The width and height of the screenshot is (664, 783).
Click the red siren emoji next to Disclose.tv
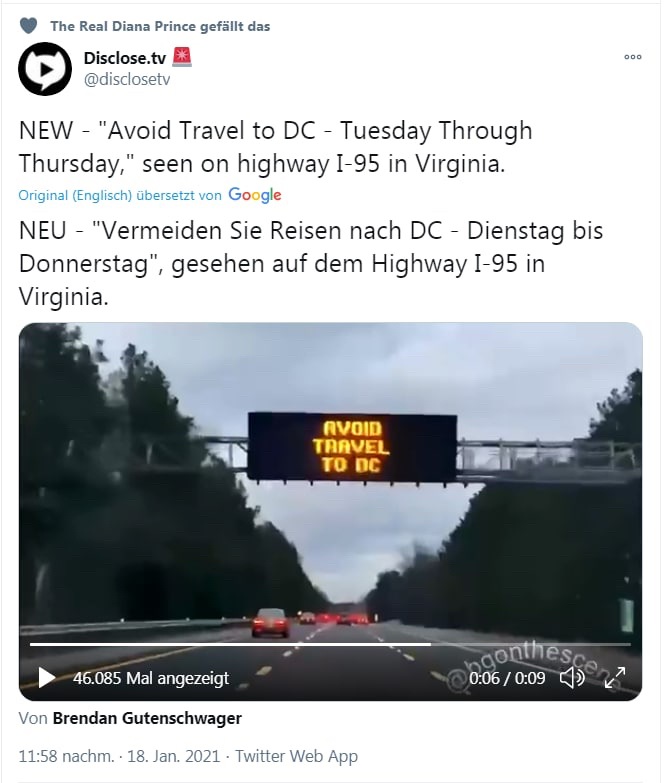point(182,57)
